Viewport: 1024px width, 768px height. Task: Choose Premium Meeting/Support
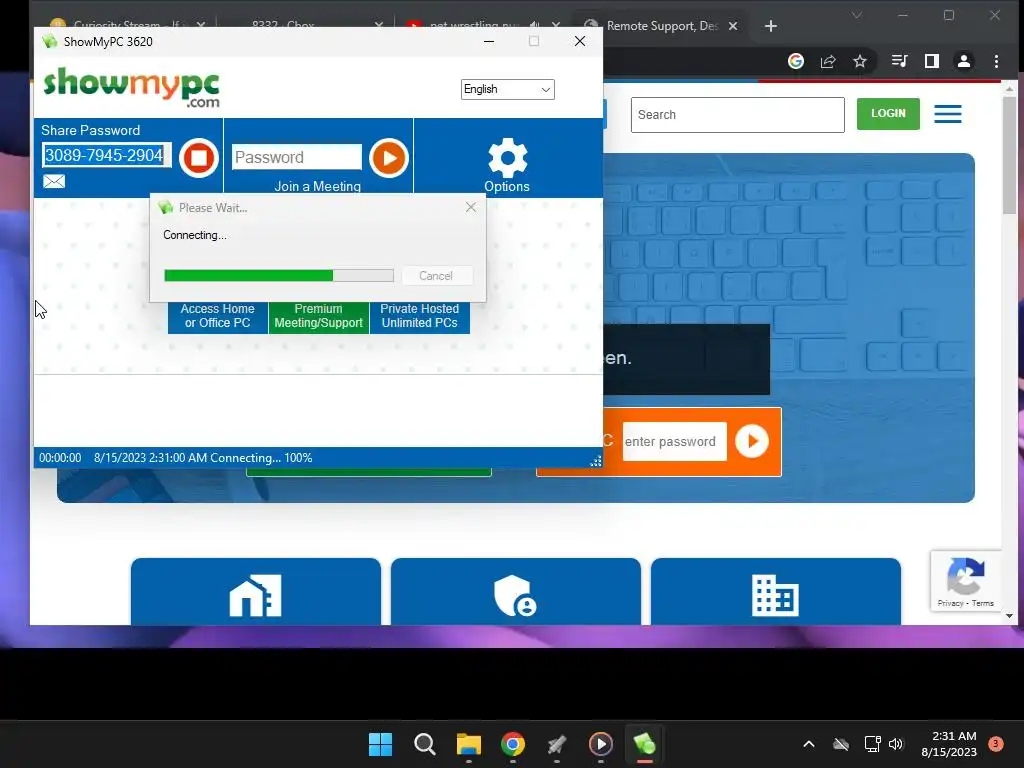319,316
